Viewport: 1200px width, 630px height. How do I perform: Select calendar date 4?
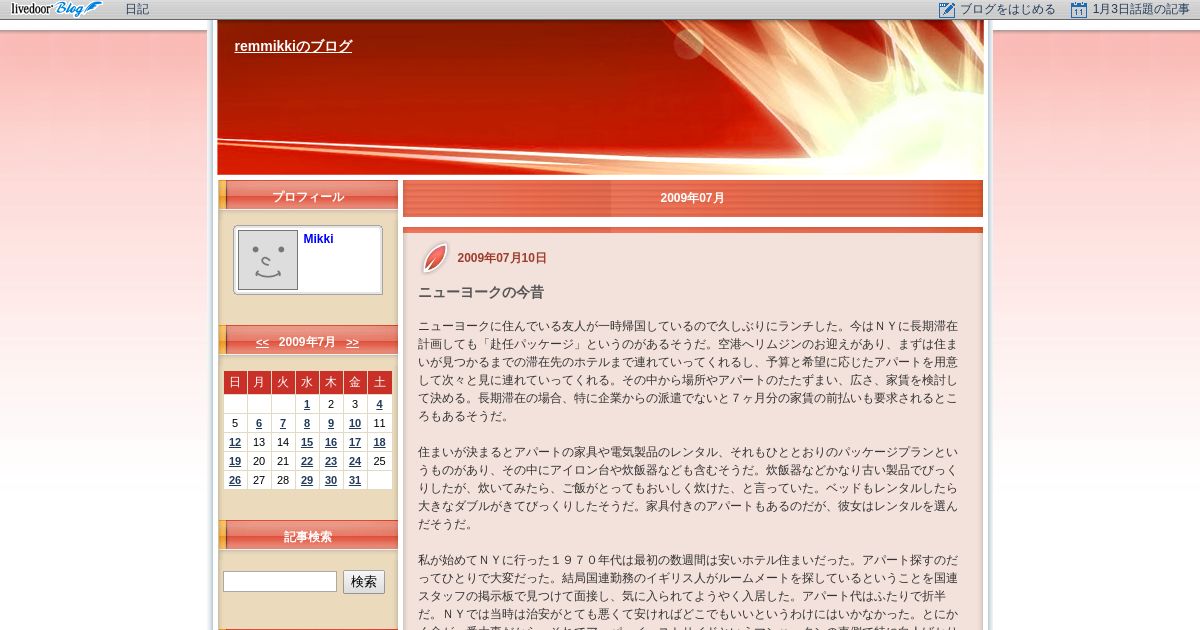click(379, 404)
